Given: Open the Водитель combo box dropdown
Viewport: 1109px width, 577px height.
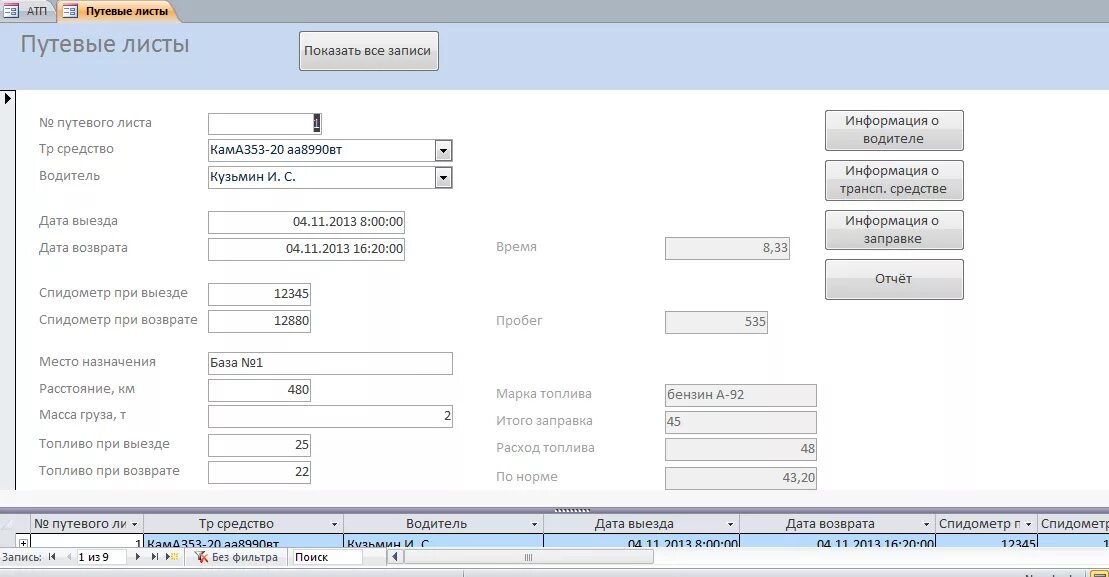Looking at the screenshot, I should (443, 177).
